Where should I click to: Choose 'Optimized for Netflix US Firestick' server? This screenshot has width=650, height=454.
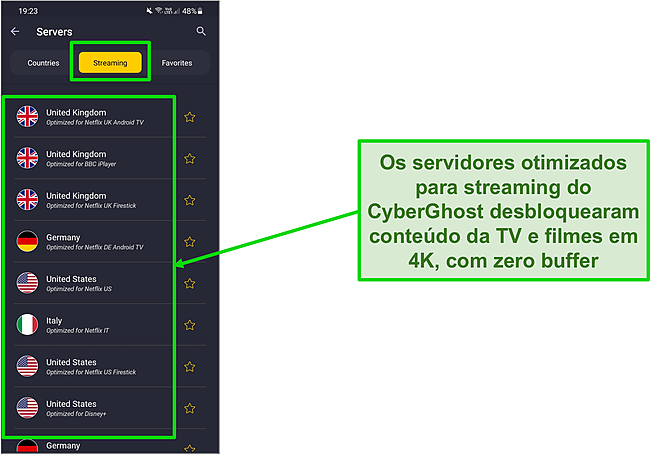pyautogui.click(x=91, y=372)
